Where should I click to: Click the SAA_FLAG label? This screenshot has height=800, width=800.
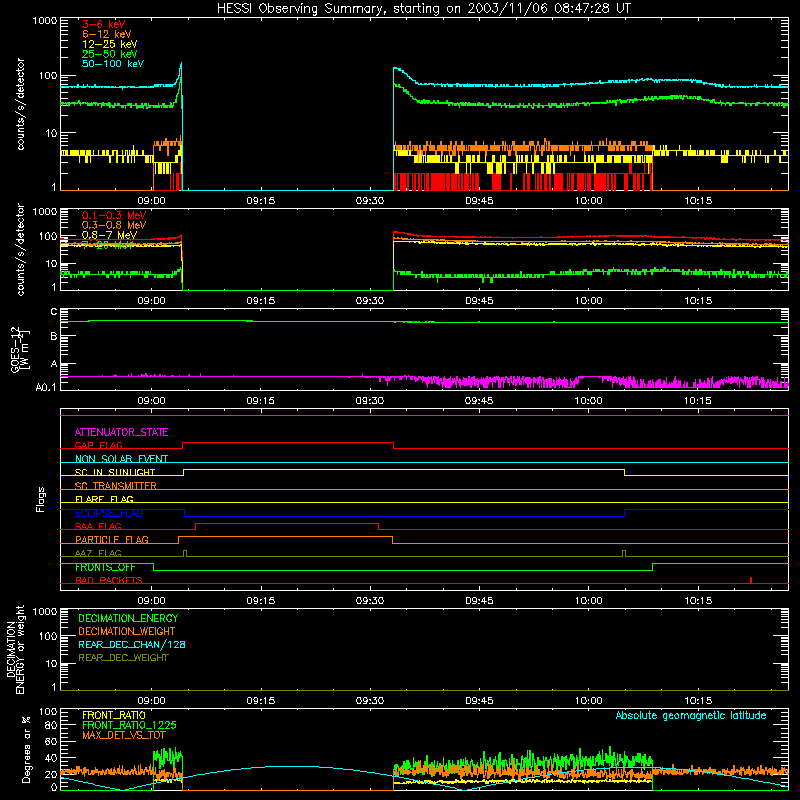(98, 526)
